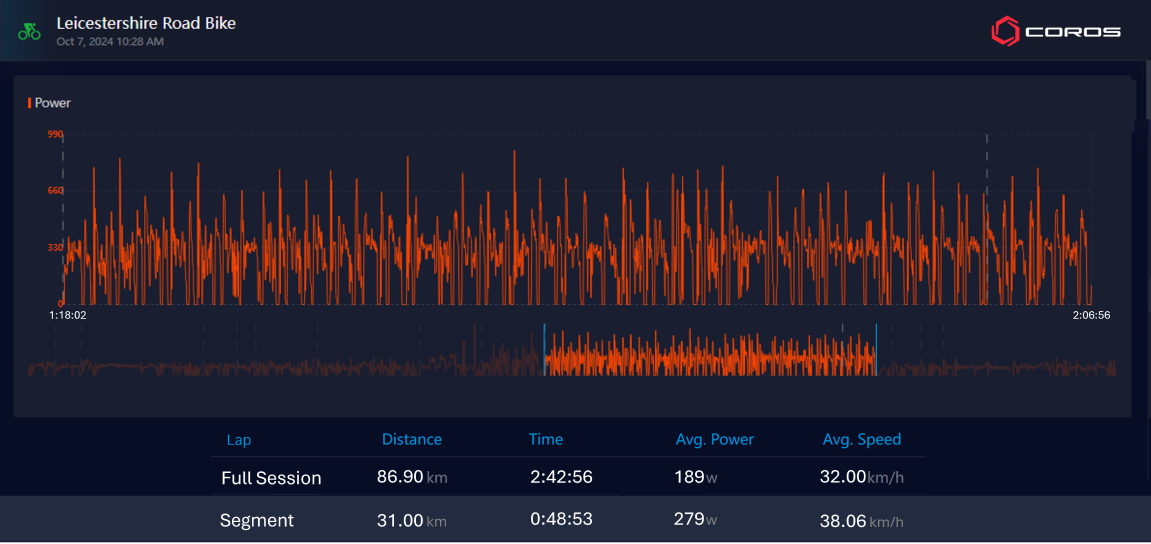Open the Leicestershire Road Bike activity title
The width and height of the screenshot is (1151, 544).
[146, 23]
